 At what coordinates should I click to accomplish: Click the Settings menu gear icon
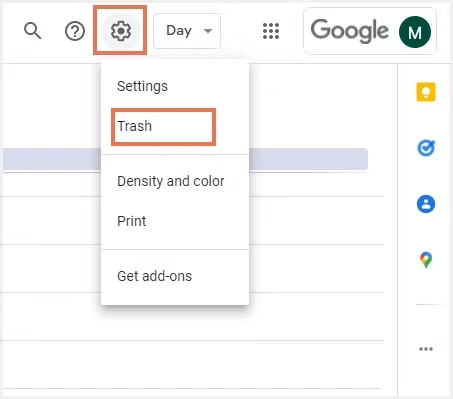click(121, 31)
